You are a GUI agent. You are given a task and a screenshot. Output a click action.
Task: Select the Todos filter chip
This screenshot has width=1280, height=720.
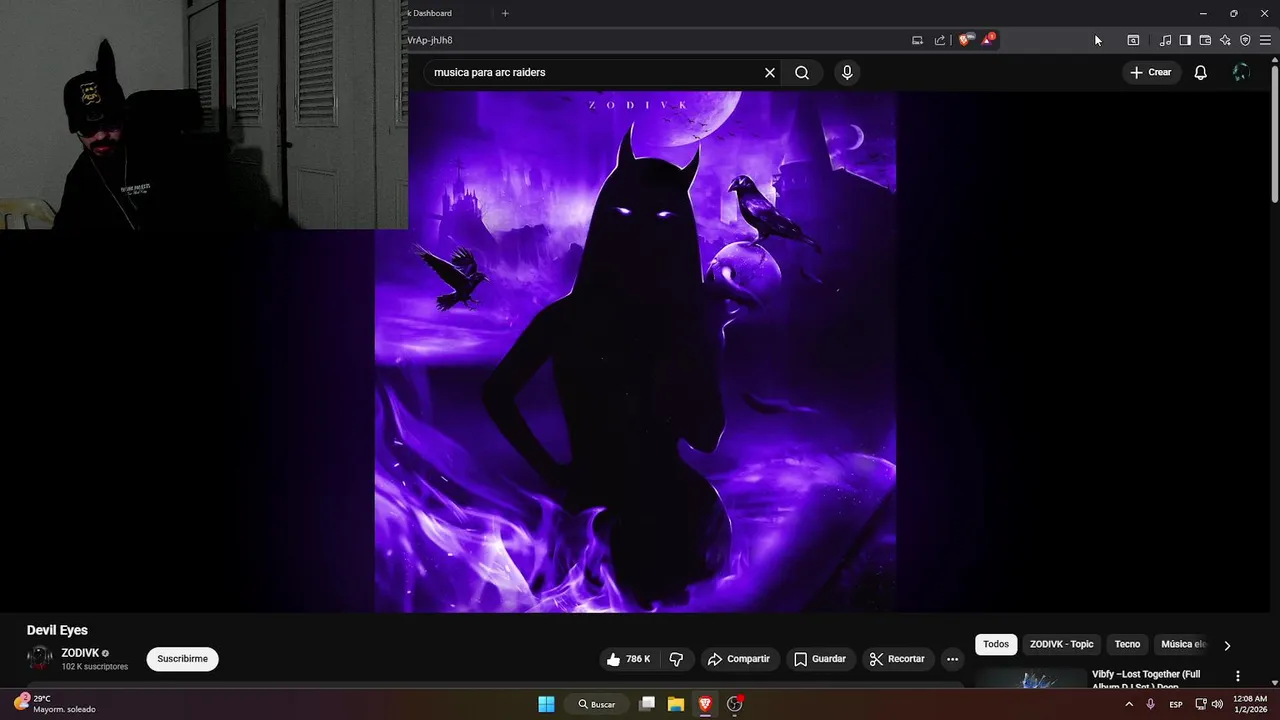point(996,644)
